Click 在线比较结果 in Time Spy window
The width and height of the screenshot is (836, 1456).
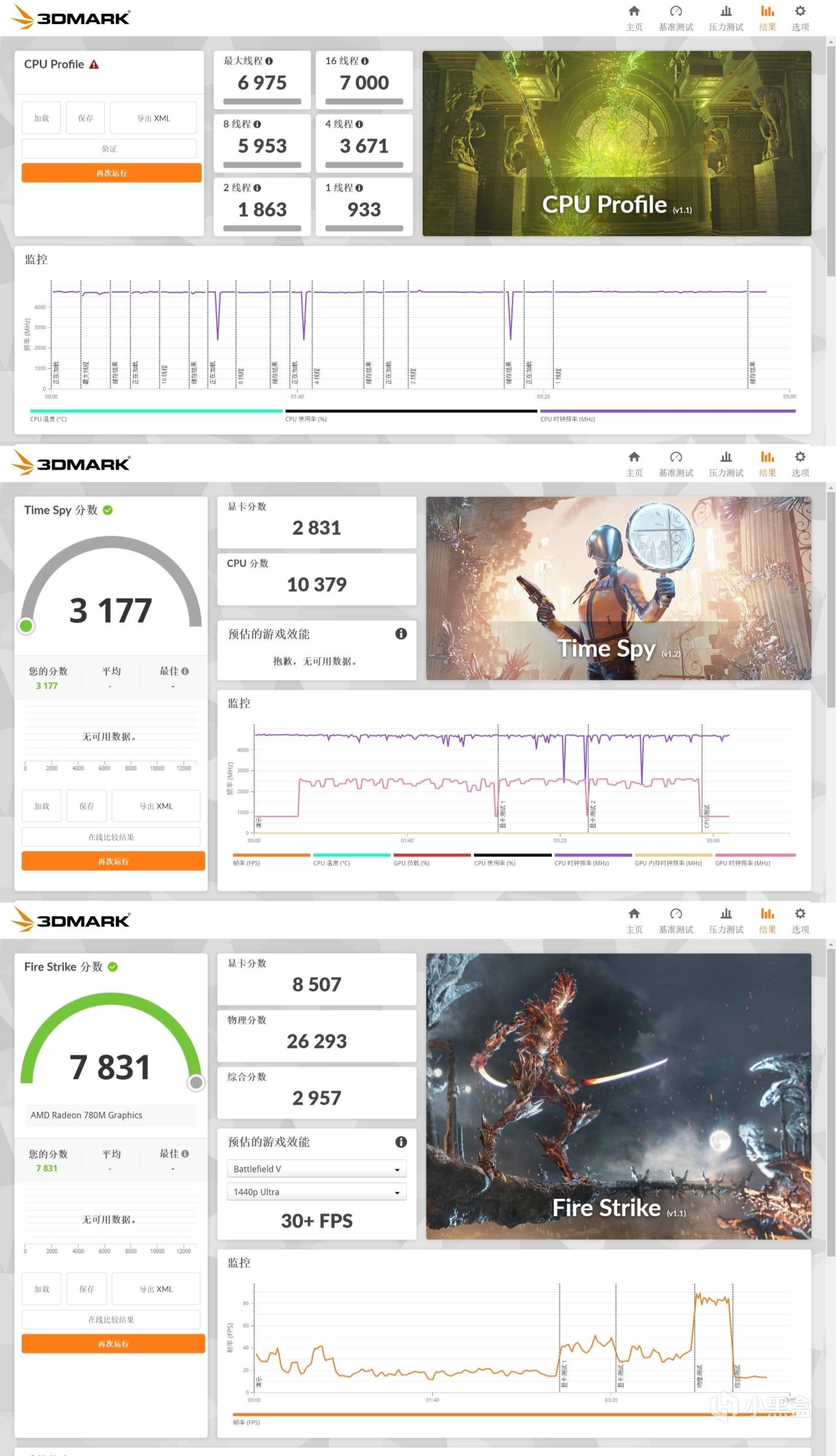[111, 837]
